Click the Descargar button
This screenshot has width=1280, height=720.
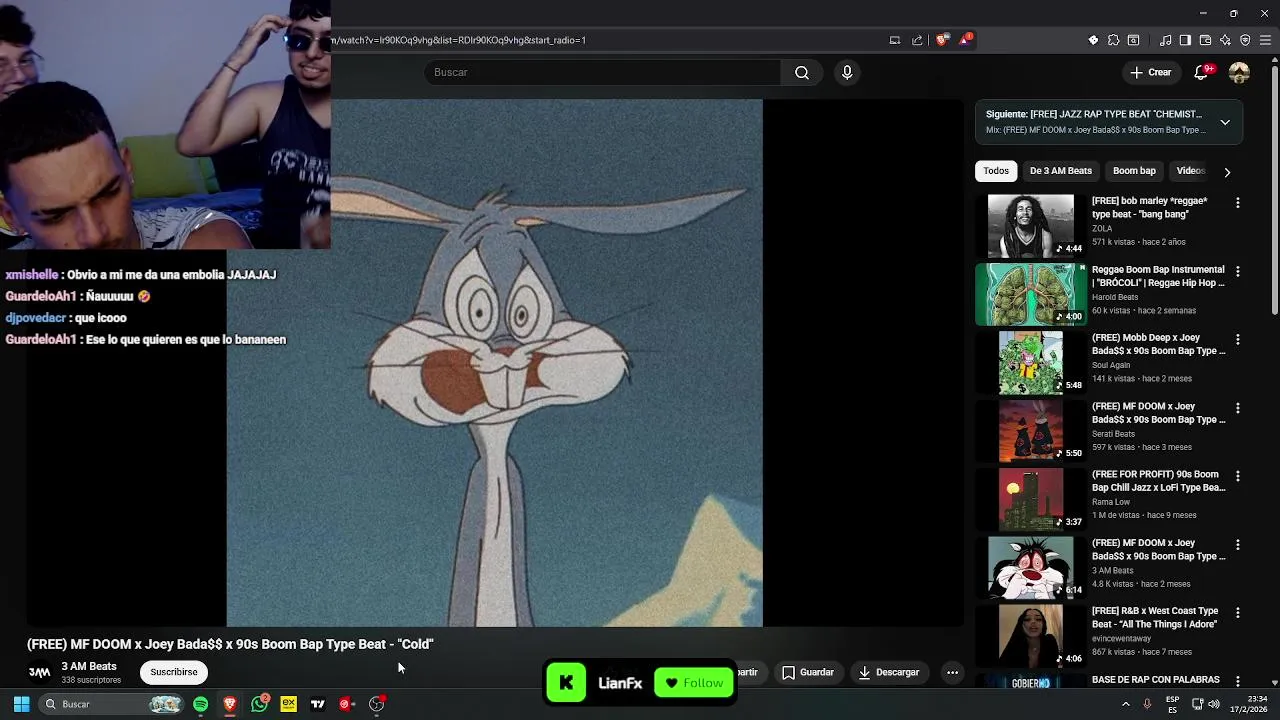(x=889, y=672)
